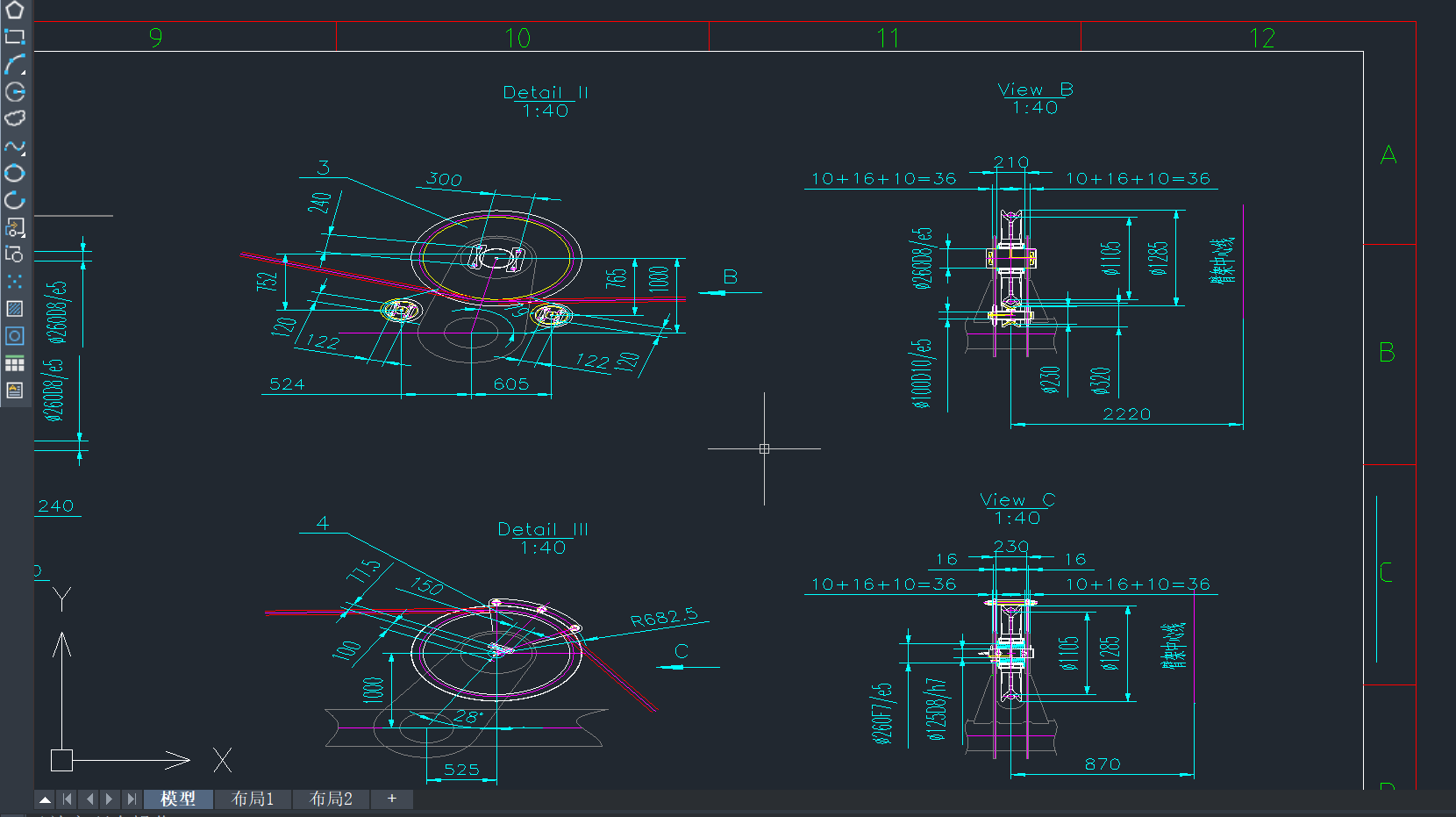Open the Create Block tool

tap(15, 254)
